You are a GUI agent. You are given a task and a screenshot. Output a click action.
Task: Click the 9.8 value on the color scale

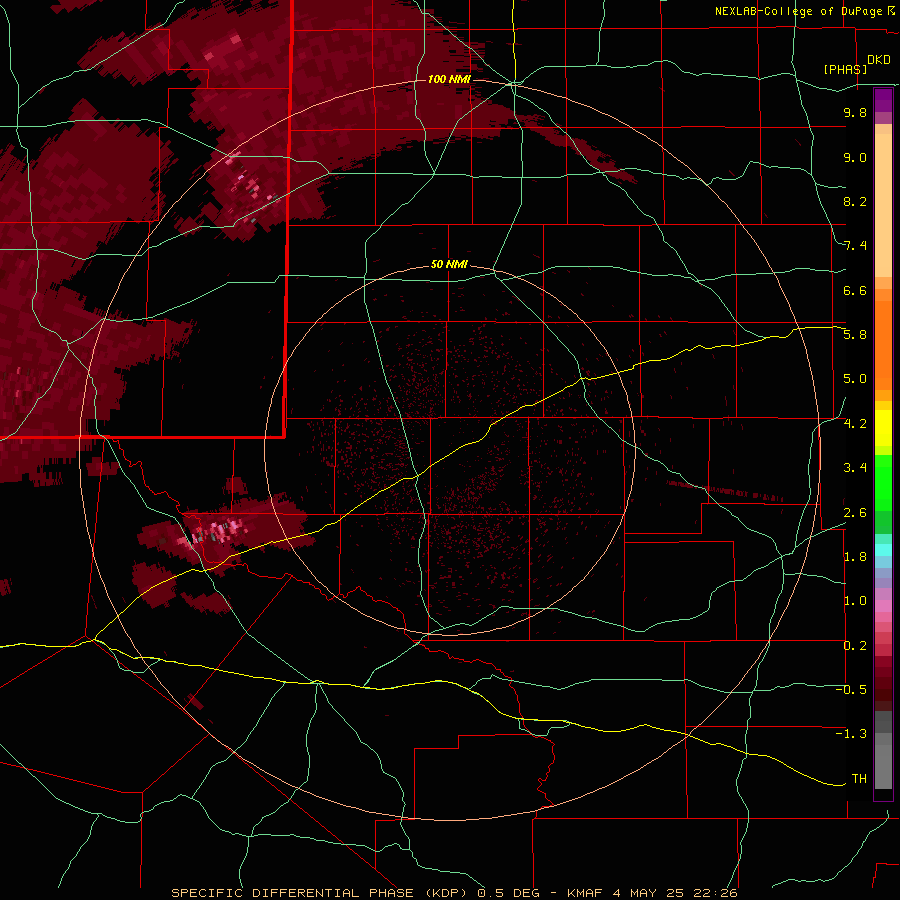coord(855,112)
